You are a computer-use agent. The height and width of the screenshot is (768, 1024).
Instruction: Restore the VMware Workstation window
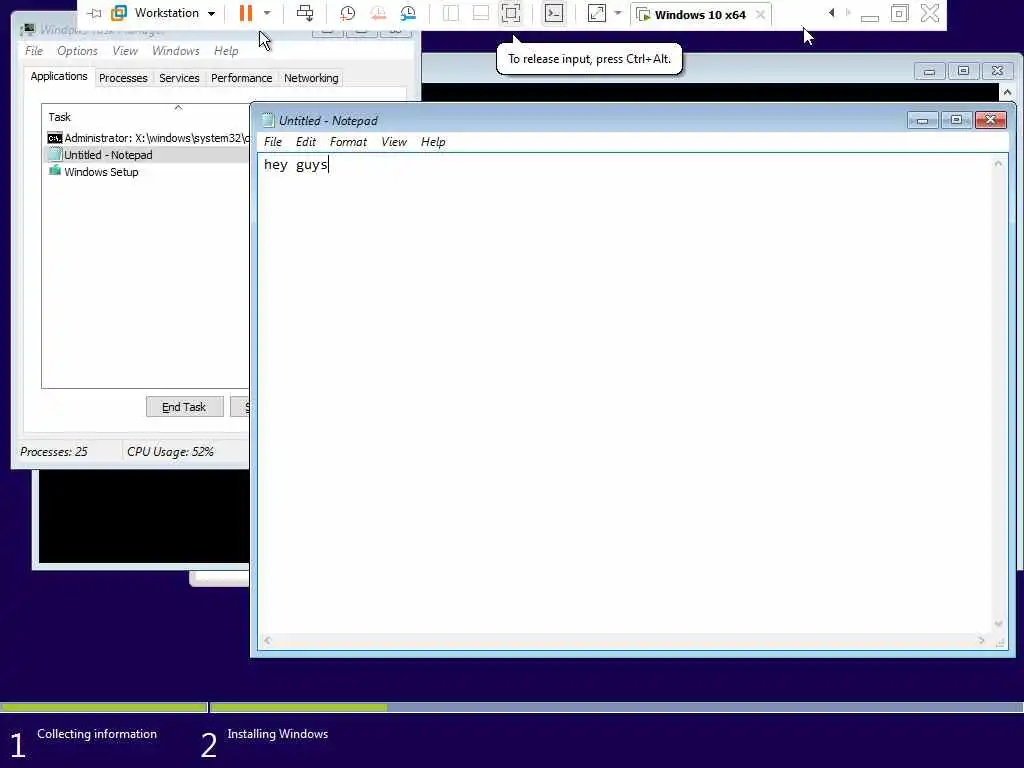tap(899, 13)
